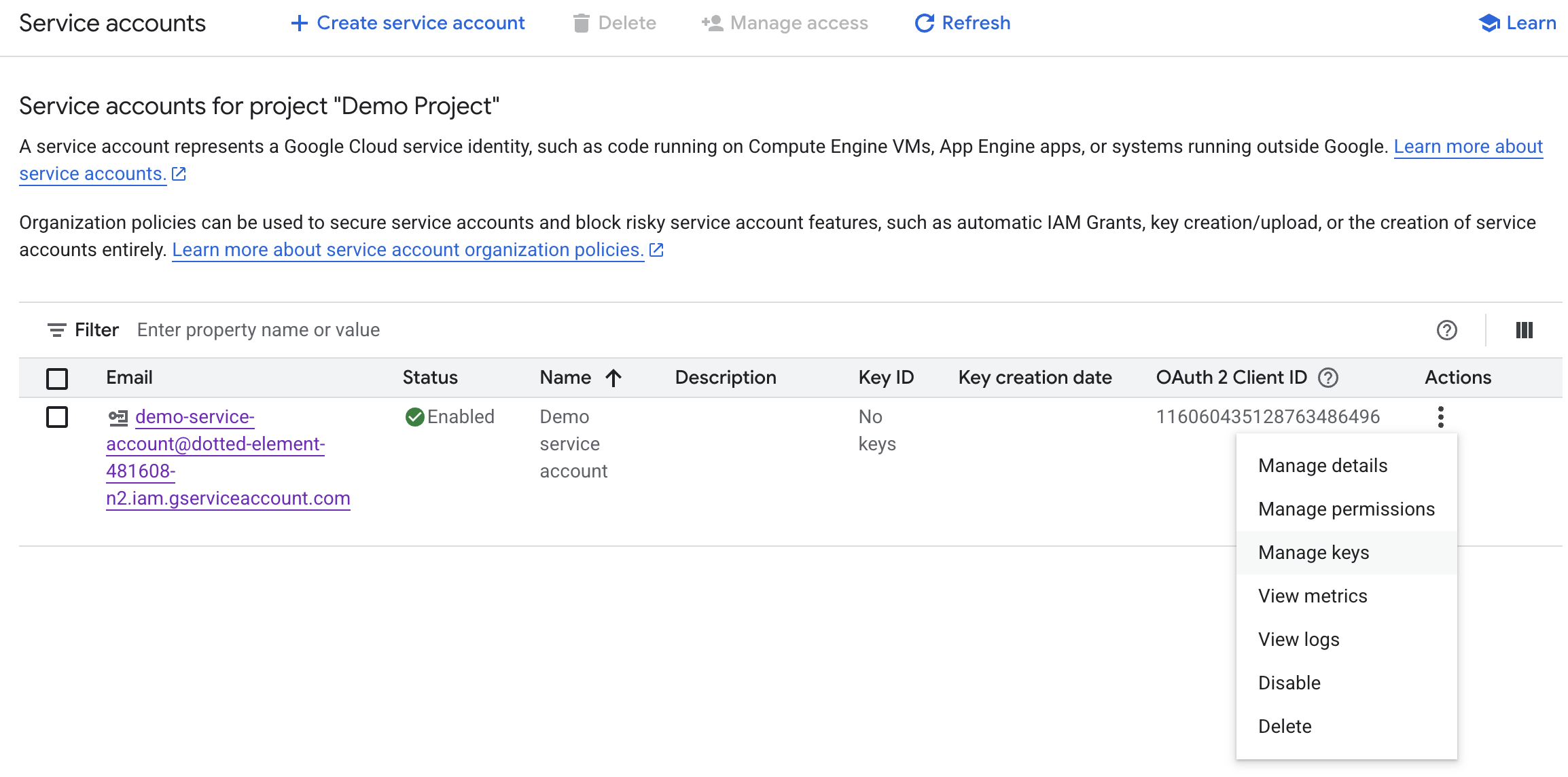Check the demo-service-account row checkbox
This screenshot has width=1568, height=777.
57,417
